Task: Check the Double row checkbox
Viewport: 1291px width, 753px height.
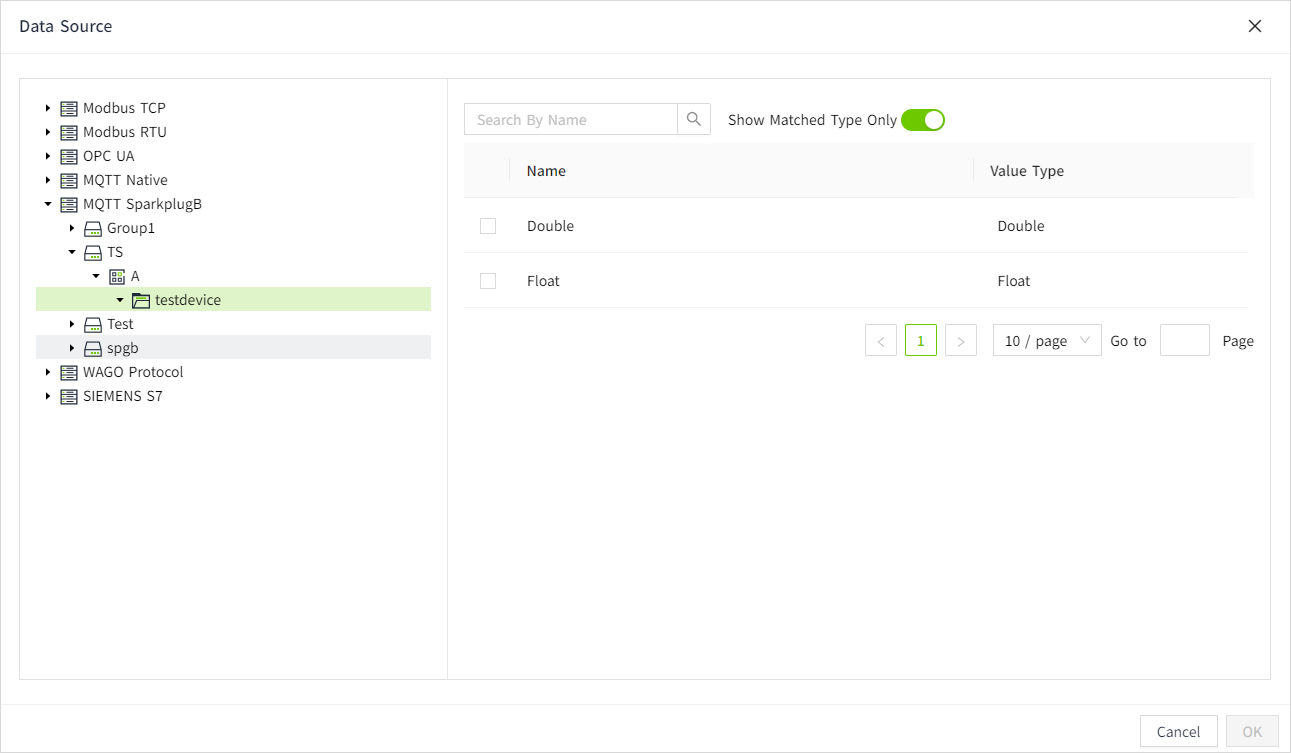Action: (488, 226)
